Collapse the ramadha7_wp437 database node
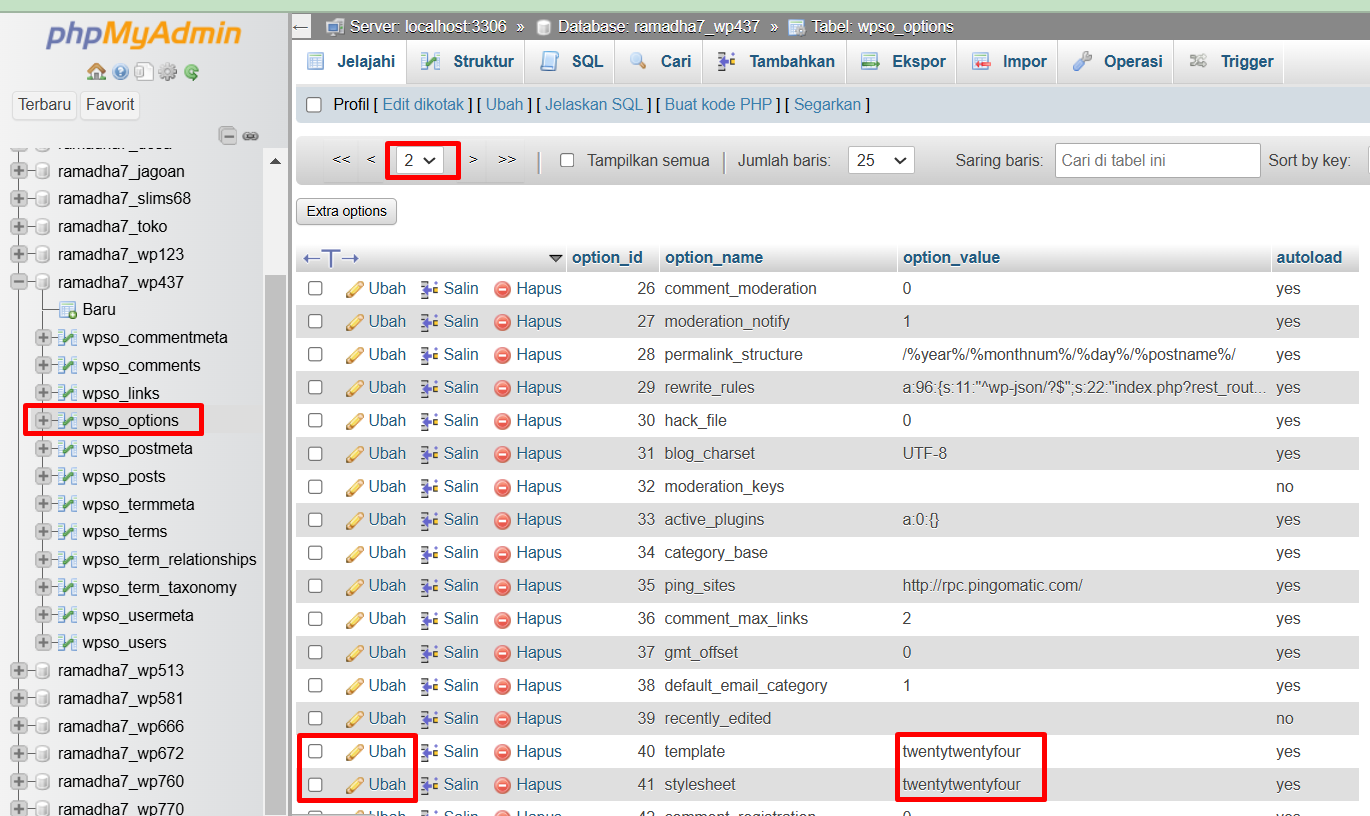This screenshot has height=816, width=1370. point(18,283)
